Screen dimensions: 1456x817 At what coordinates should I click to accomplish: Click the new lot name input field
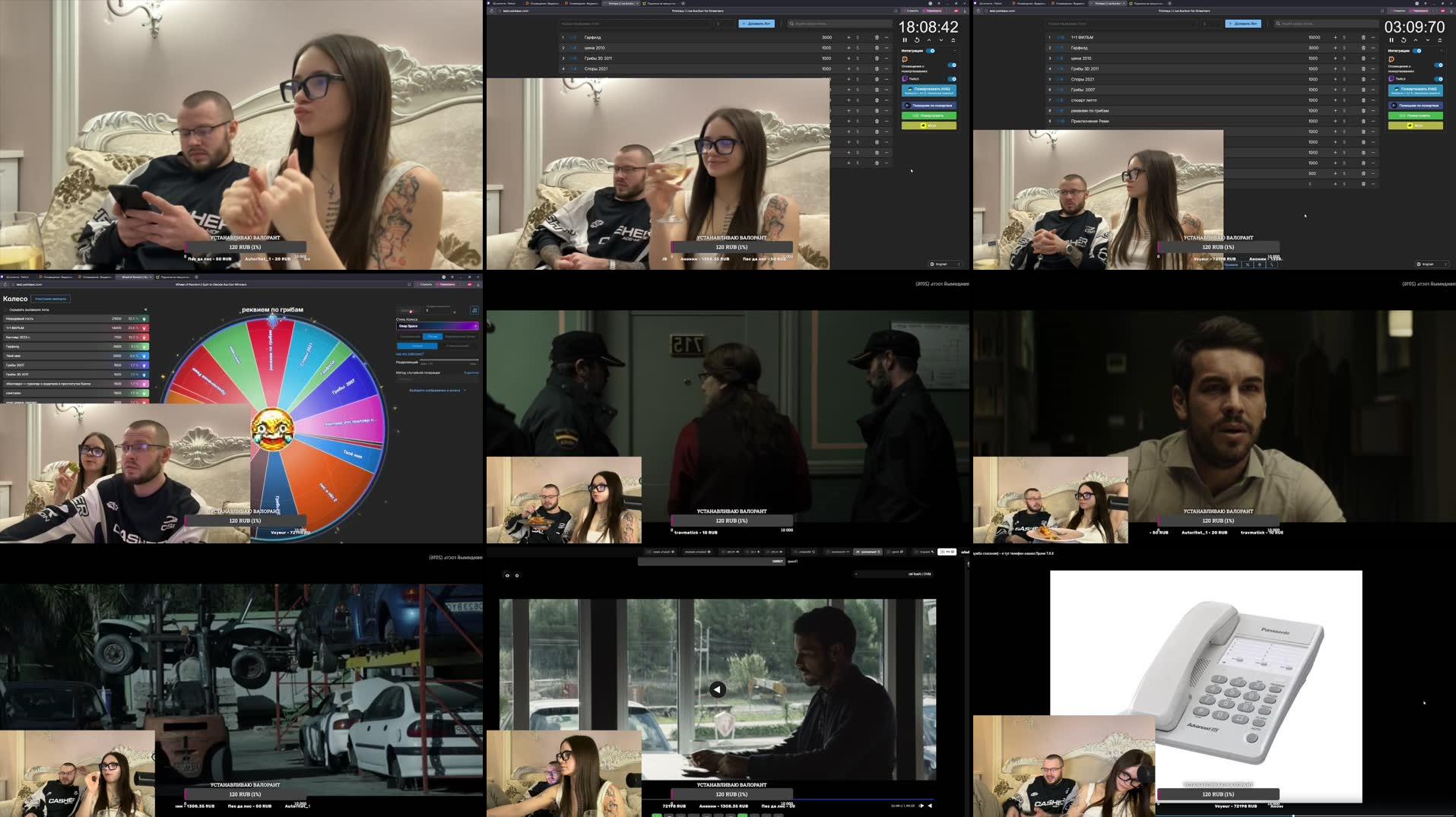point(626,23)
